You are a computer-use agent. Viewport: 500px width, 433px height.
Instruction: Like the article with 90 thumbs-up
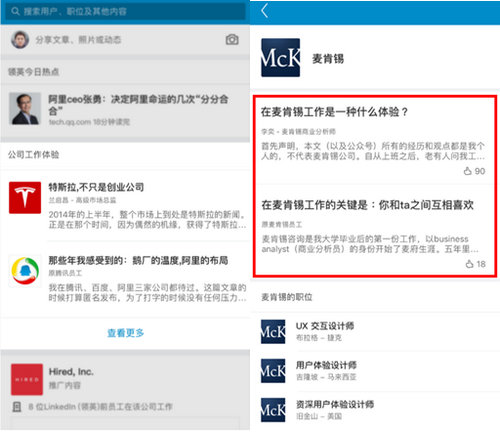(468, 171)
